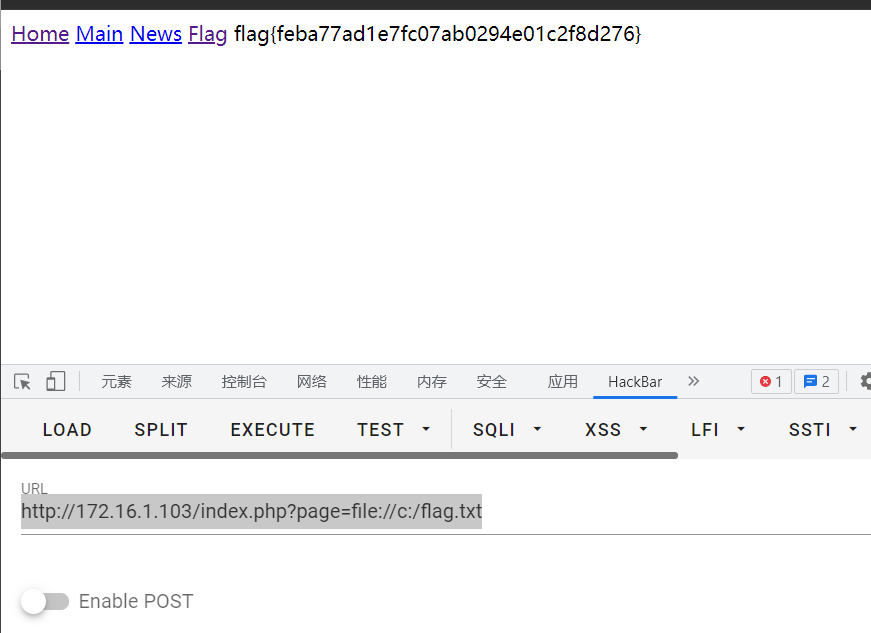Switch to the 来源 tab
The width and height of the screenshot is (871, 633).
coord(177,381)
